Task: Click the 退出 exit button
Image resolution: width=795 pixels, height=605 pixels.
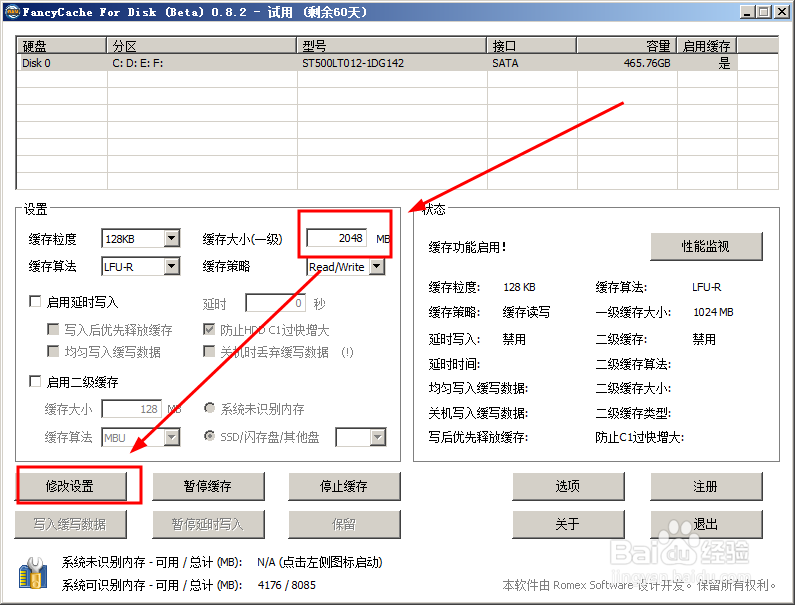Action: point(706,524)
